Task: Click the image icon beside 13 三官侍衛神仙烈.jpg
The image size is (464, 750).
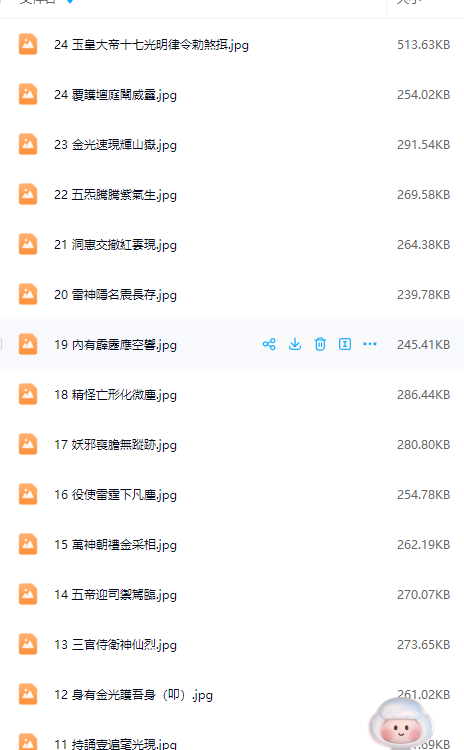Action: 28,644
